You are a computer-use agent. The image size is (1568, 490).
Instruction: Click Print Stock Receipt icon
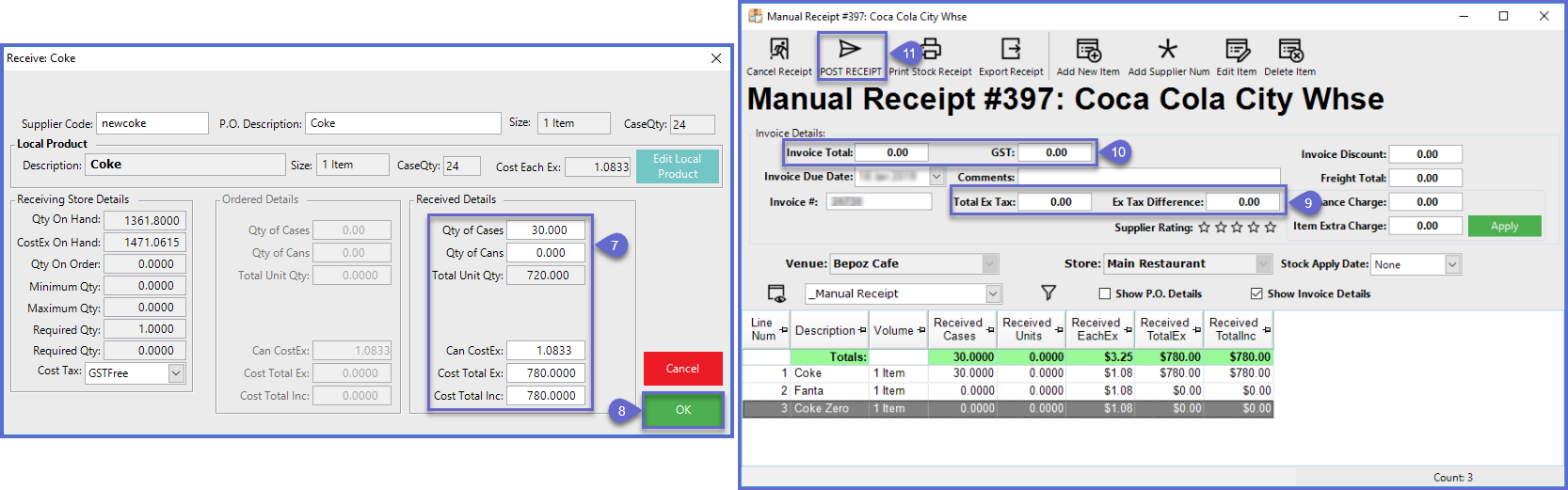(931, 50)
